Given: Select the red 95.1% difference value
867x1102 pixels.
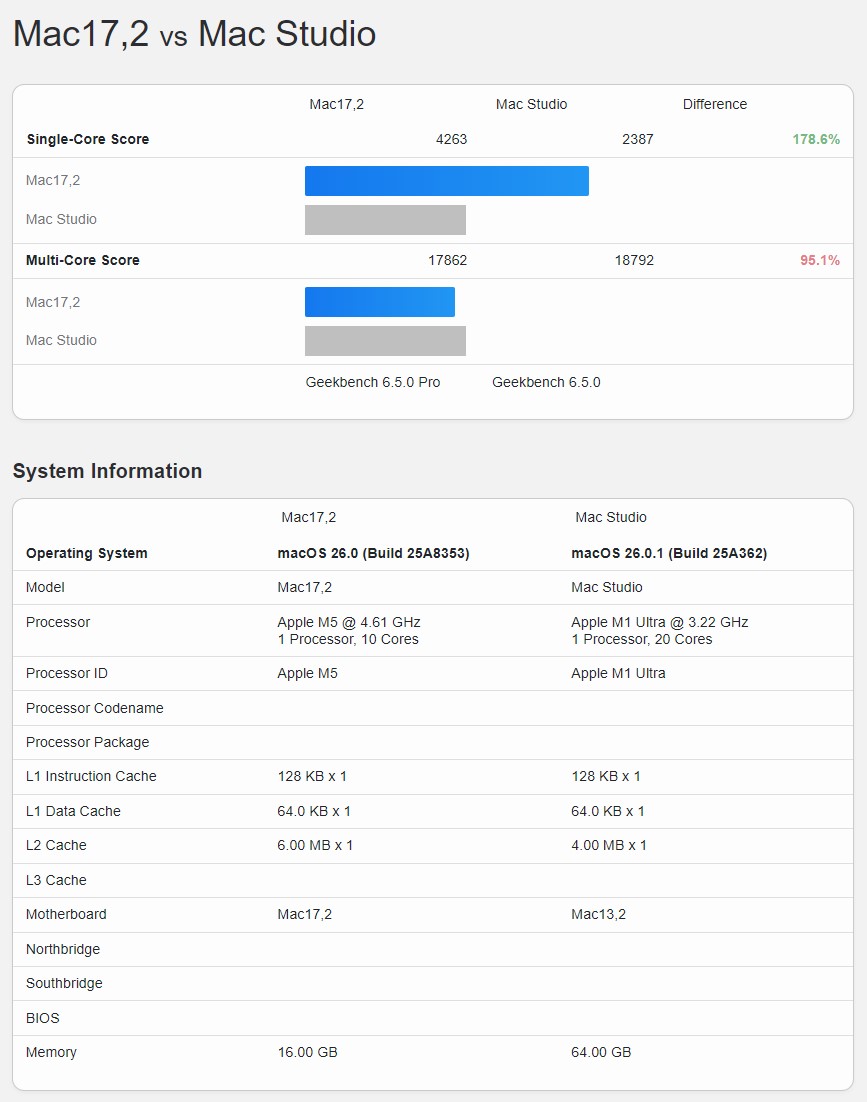Looking at the screenshot, I should click(x=820, y=260).
